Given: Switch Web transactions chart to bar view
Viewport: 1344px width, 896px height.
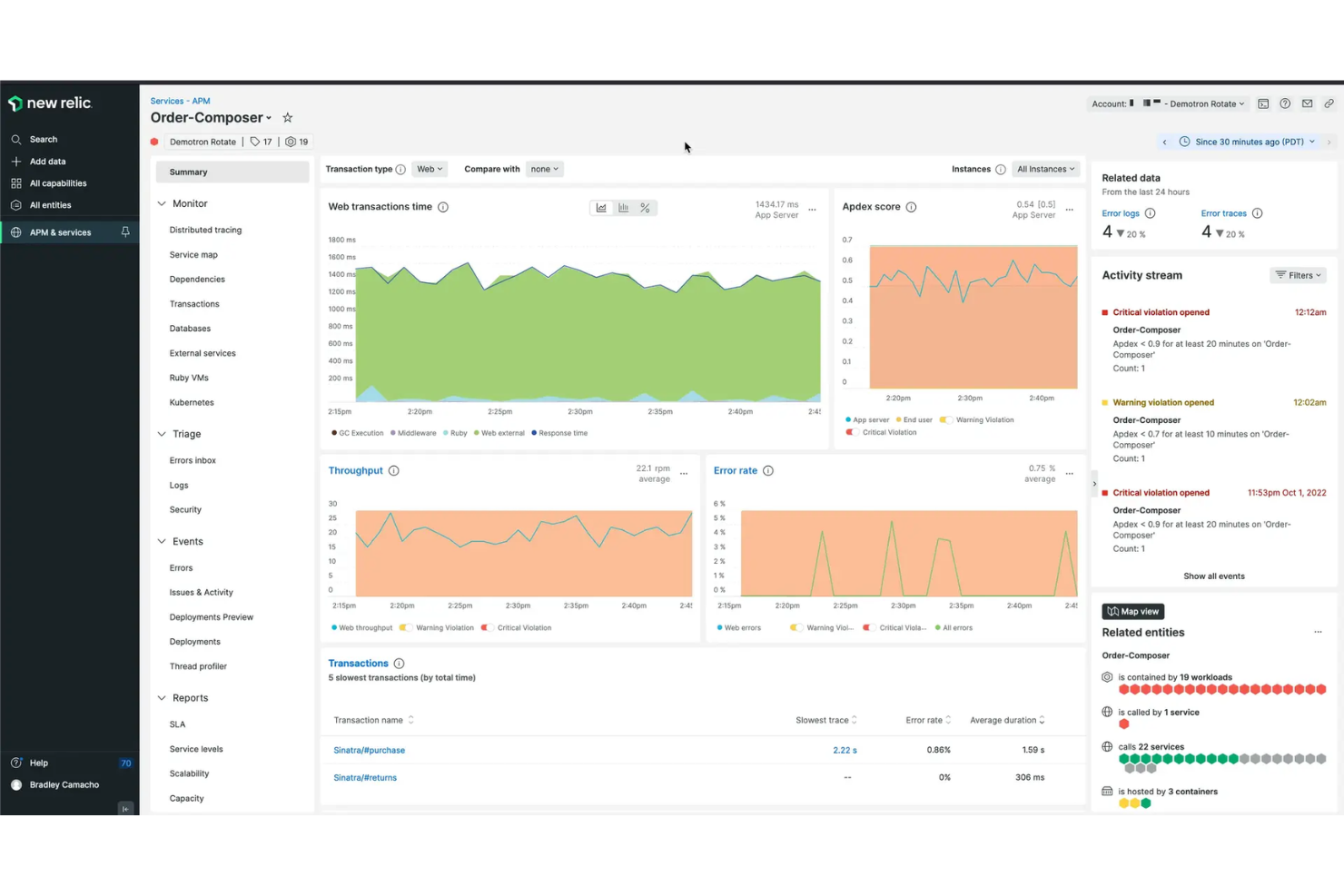Looking at the screenshot, I should click(x=623, y=207).
